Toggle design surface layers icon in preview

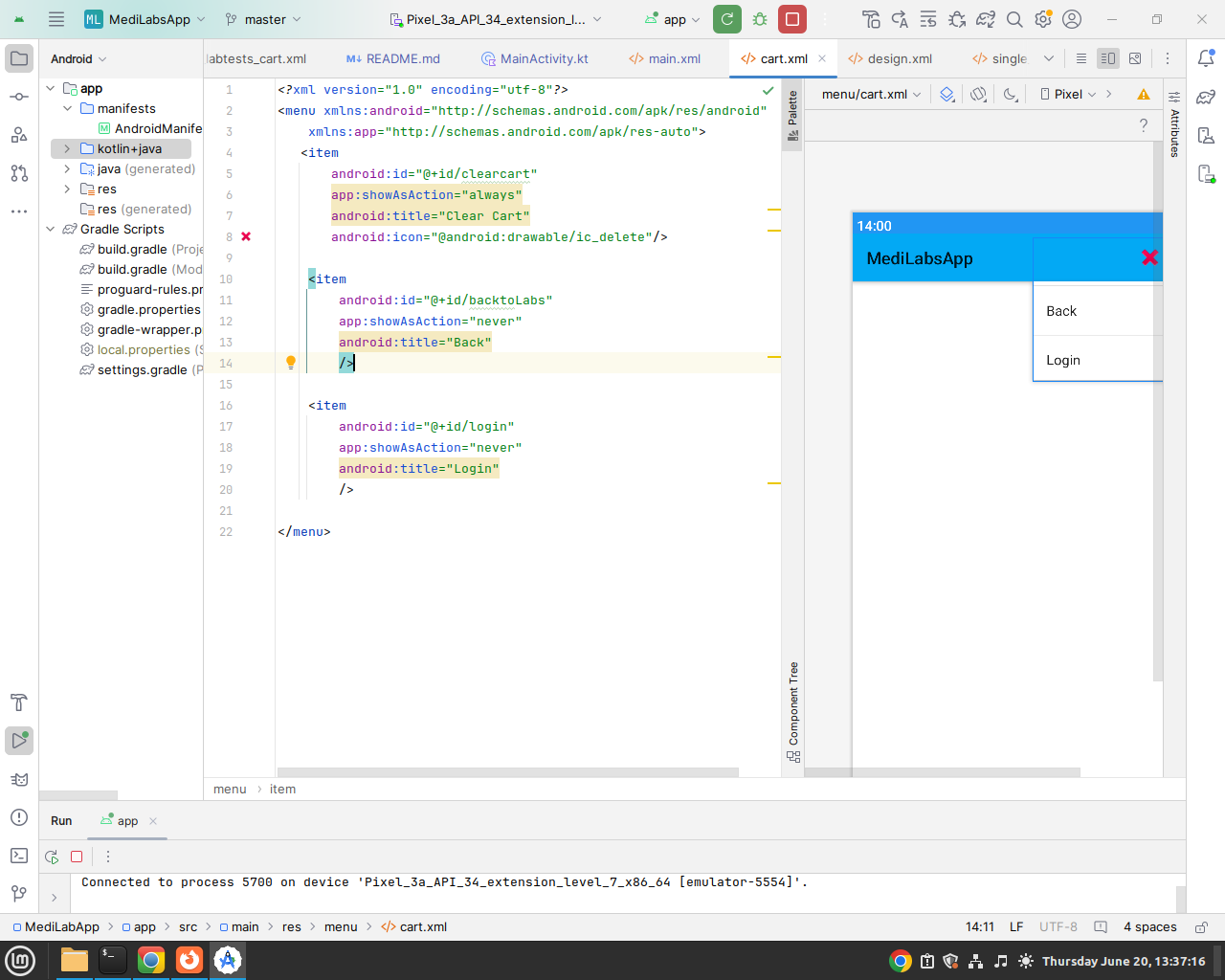[947, 94]
